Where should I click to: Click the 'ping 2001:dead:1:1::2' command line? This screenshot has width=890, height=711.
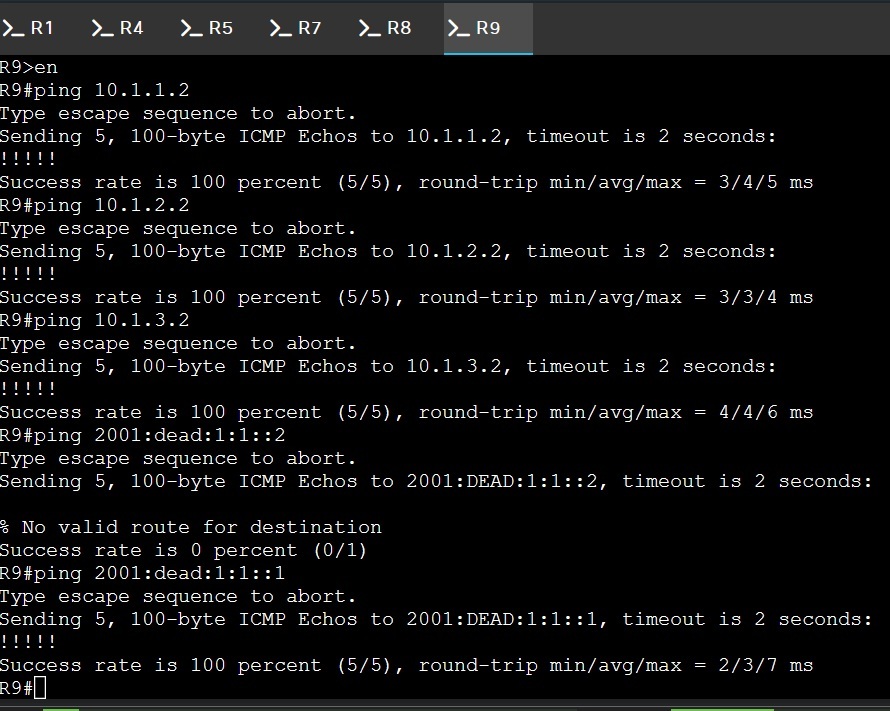(142, 435)
